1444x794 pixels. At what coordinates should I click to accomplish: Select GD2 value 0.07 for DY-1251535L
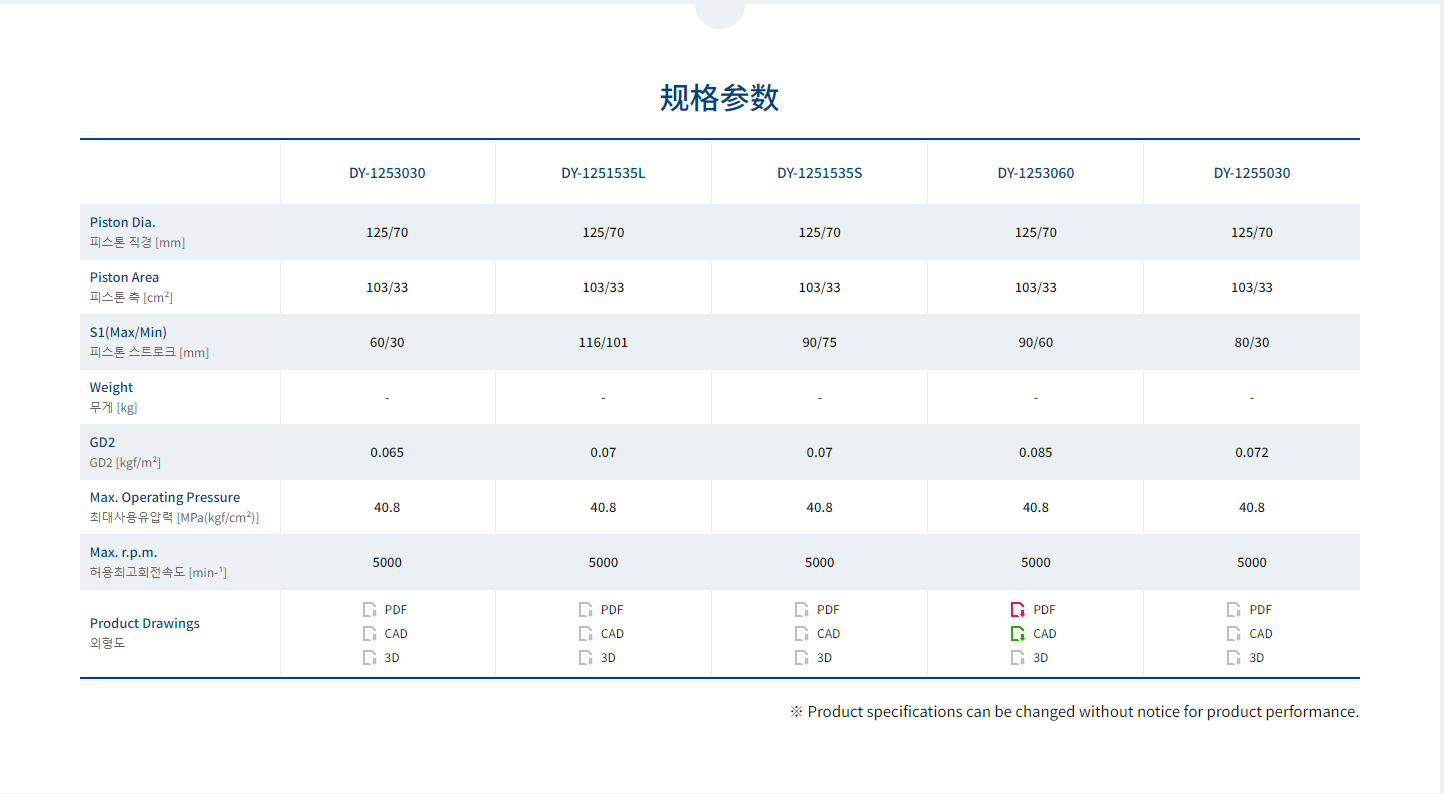click(x=603, y=452)
